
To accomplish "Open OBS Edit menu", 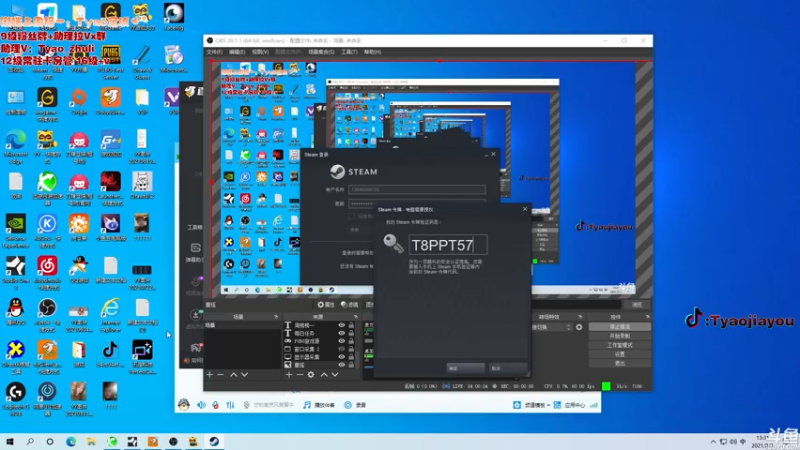I will tap(237, 52).
